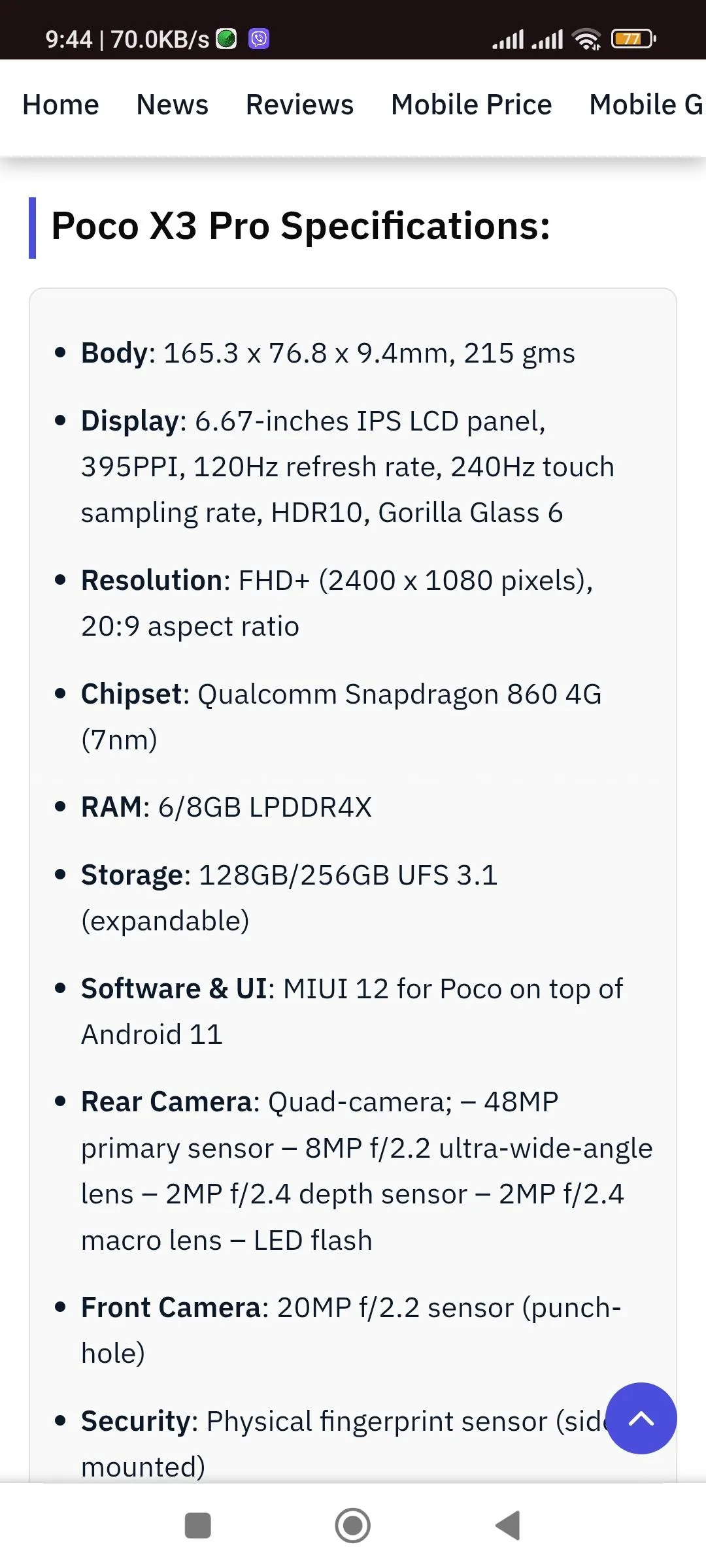The image size is (706, 1568).
Task: Tap the clock time in status bar
Action: 69,39
